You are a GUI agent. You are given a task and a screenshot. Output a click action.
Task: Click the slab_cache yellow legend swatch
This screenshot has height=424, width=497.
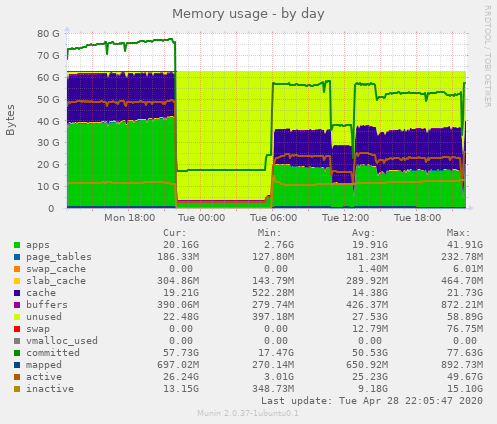[x=17, y=281]
